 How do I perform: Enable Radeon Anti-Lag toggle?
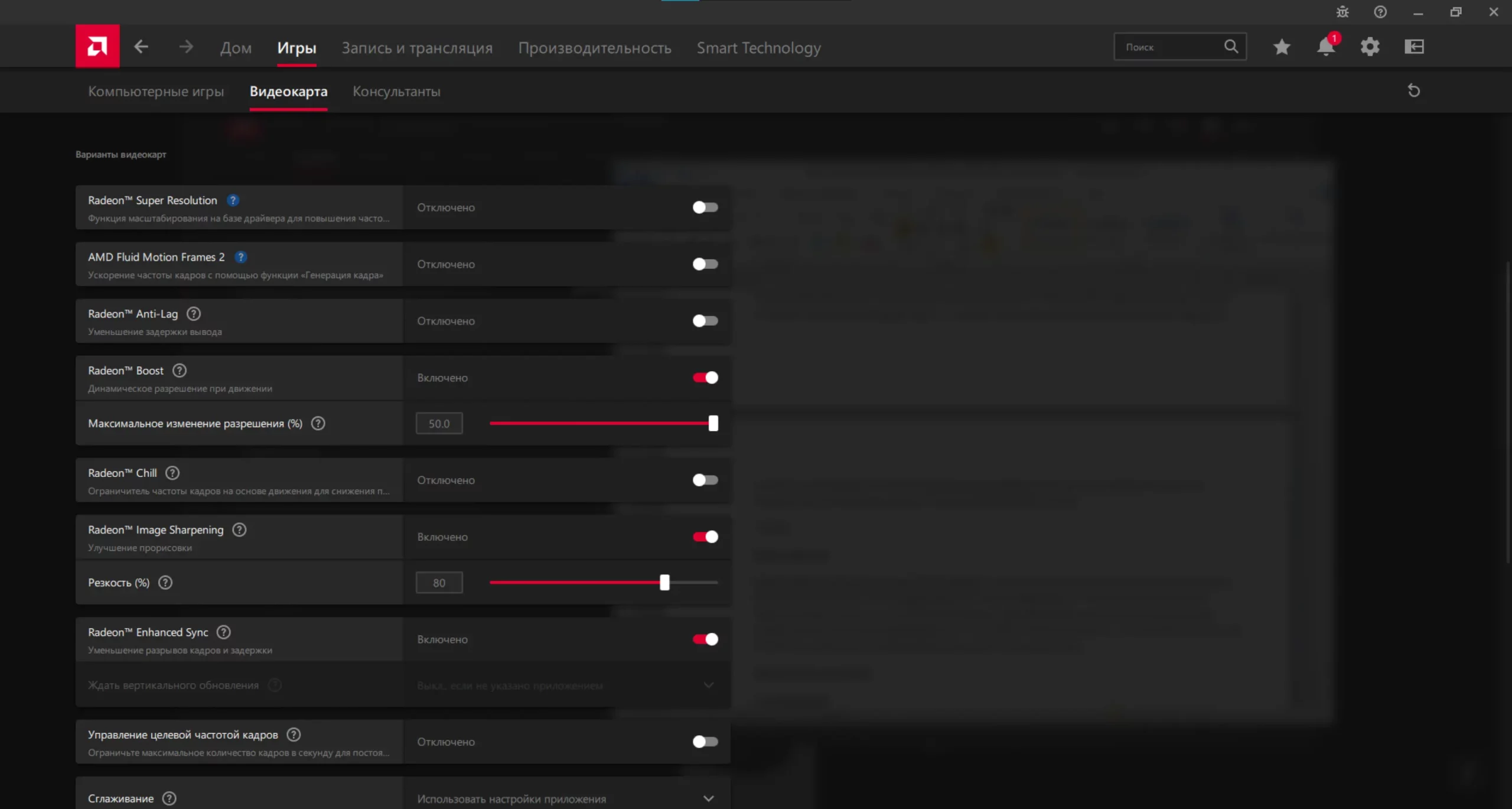point(705,321)
